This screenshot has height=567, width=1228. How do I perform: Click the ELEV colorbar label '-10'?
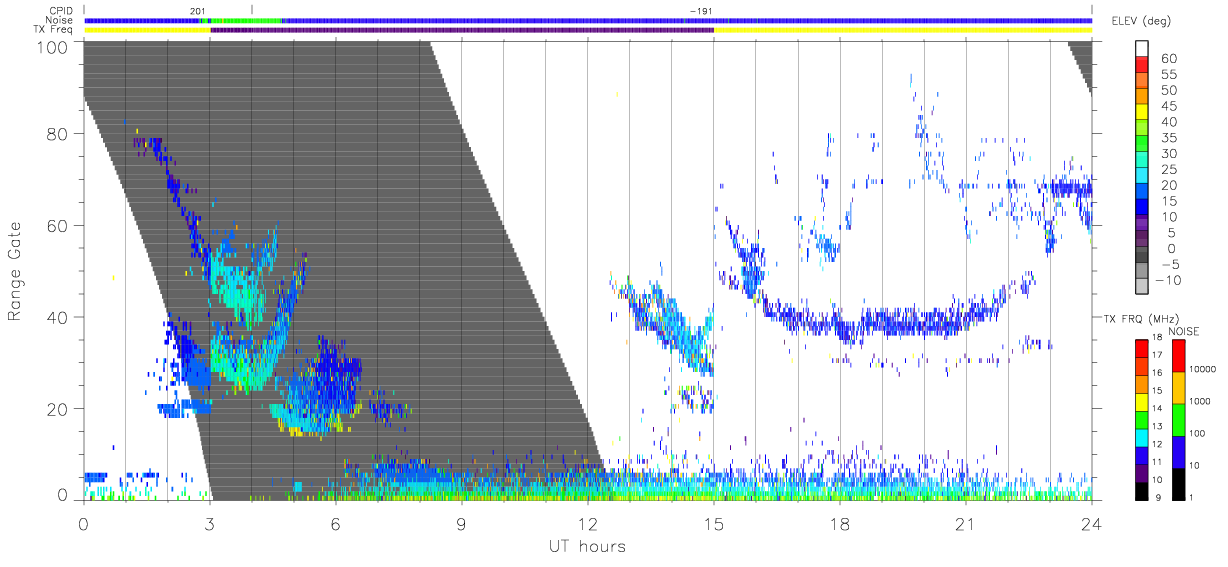pos(1166,281)
